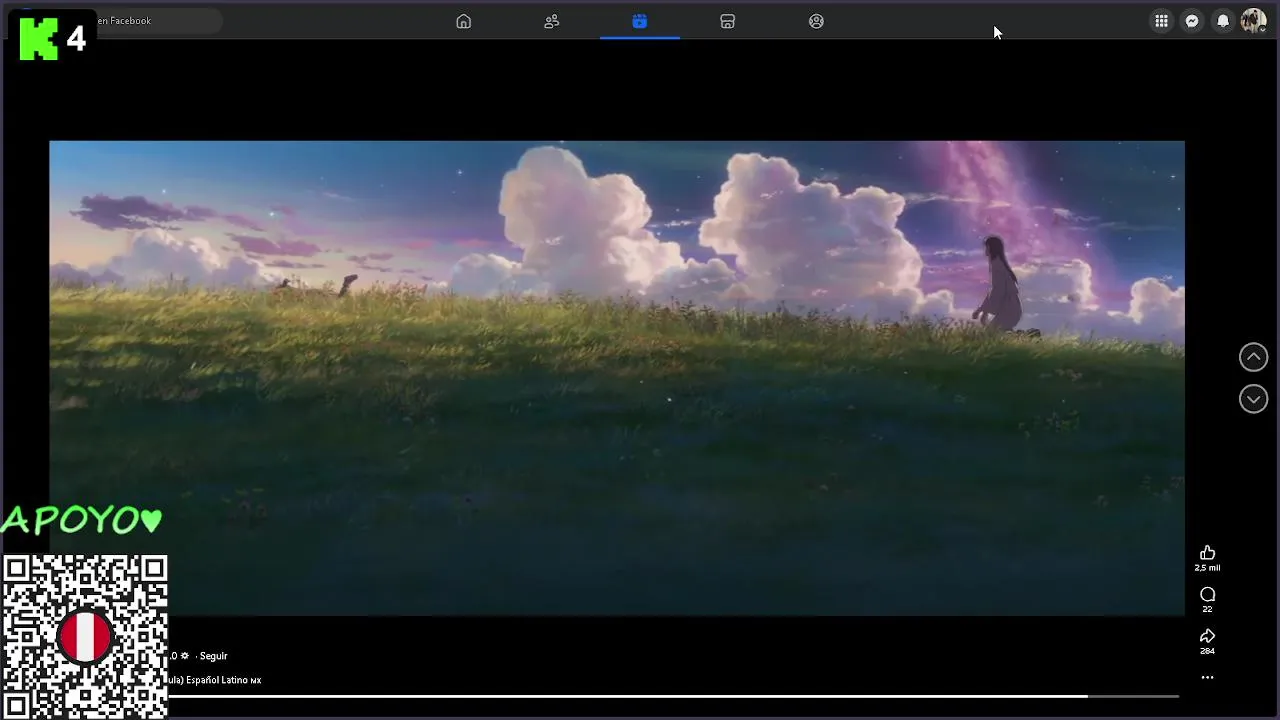Open the notifications bell
This screenshot has width=1280, height=720.
point(1223,21)
